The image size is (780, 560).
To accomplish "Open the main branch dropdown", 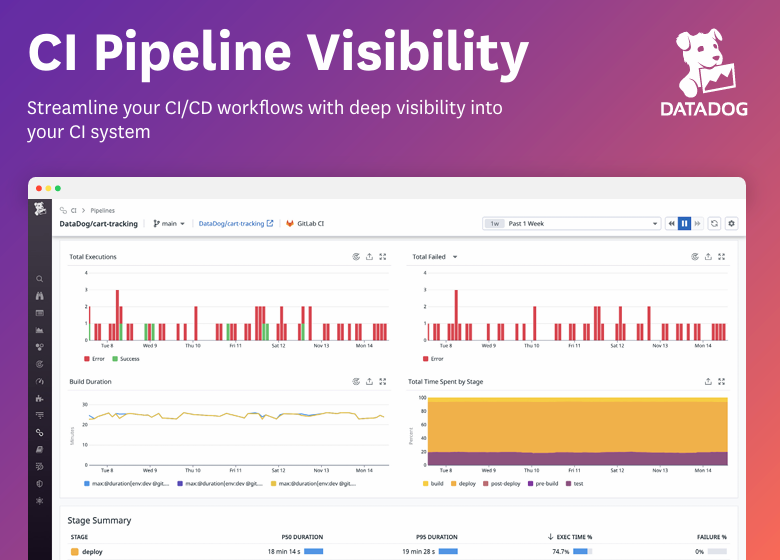I will pyautogui.click(x=169, y=224).
